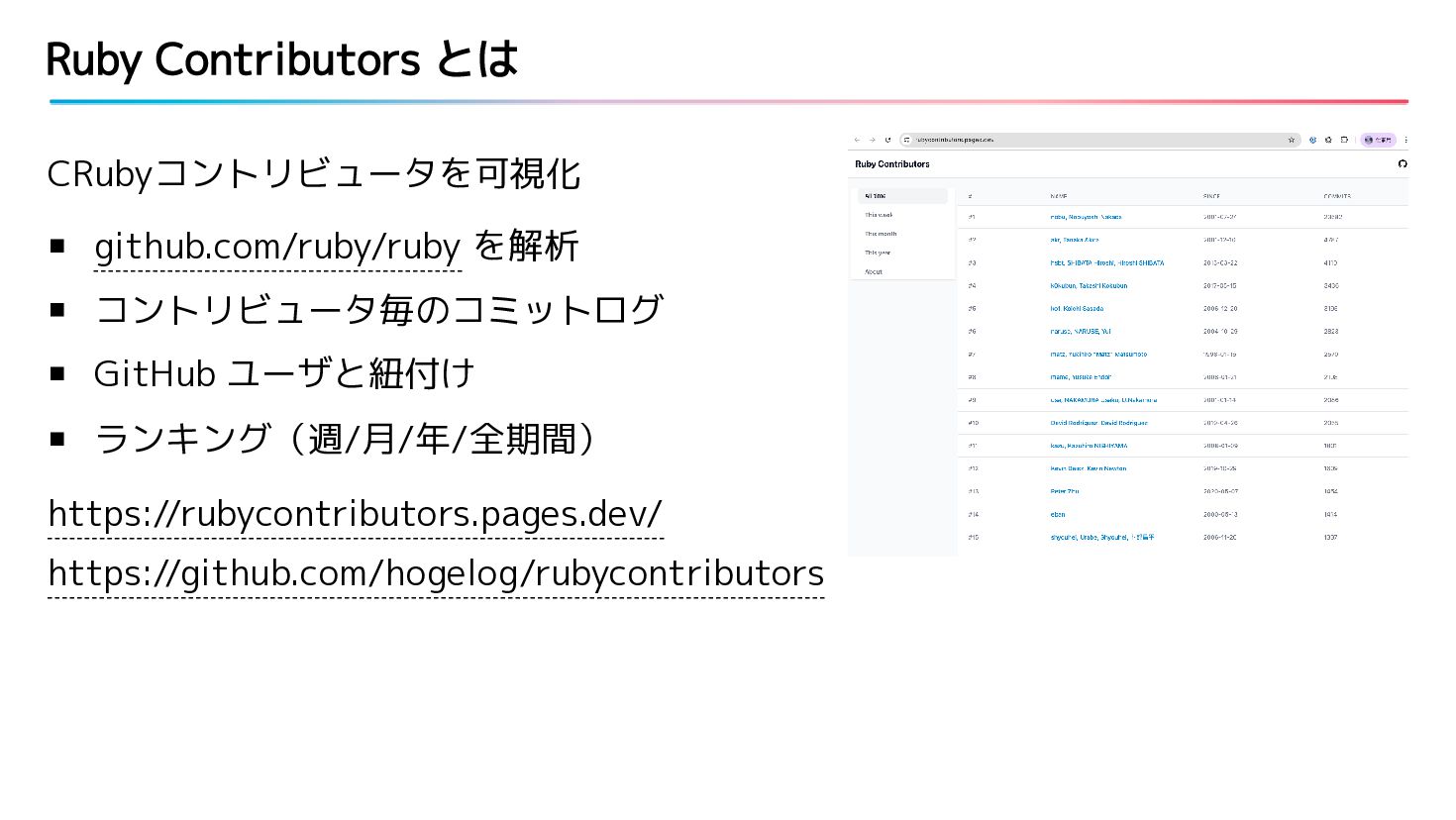Click the #1 rank cell
Image resolution: width=1456 pixels, height=820 pixels.
[x=972, y=217]
